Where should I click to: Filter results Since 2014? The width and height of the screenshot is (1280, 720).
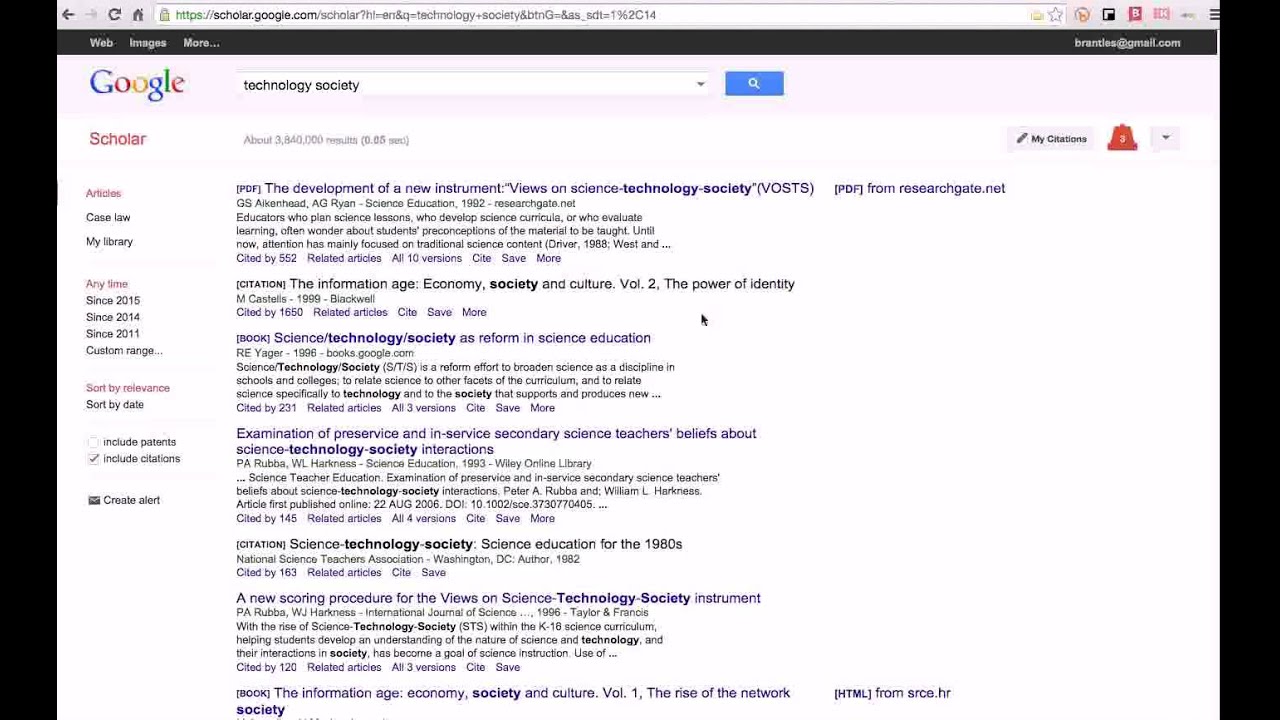pyautogui.click(x=113, y=317)
